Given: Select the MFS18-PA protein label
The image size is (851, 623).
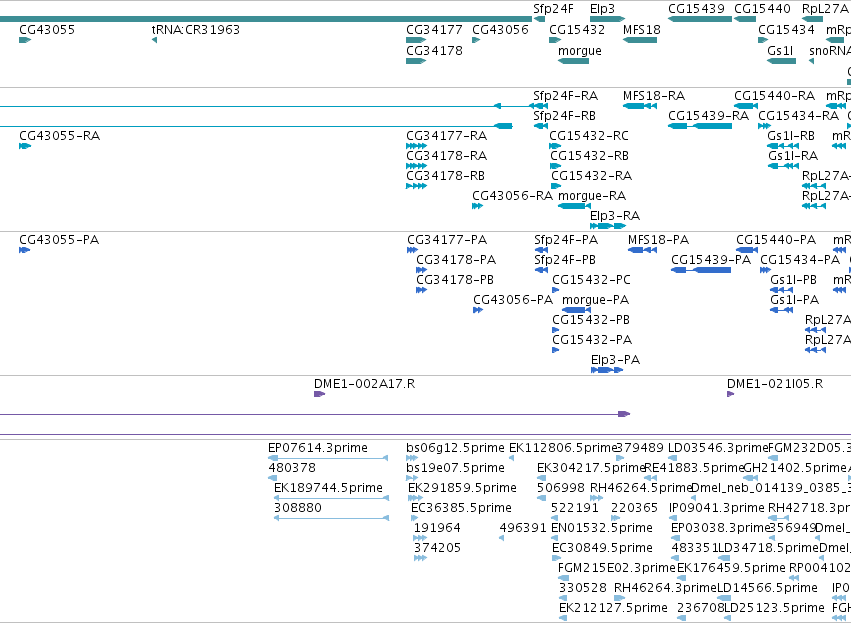Looking at the screenshot, I should pyautogui.click(x=658, y=240).
